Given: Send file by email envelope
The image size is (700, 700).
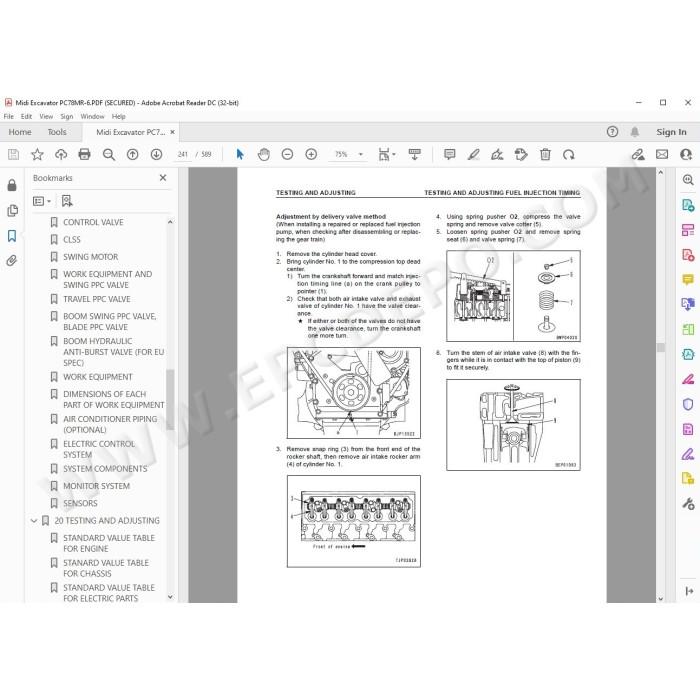Looking at the screenshot, I should point(662,154).
